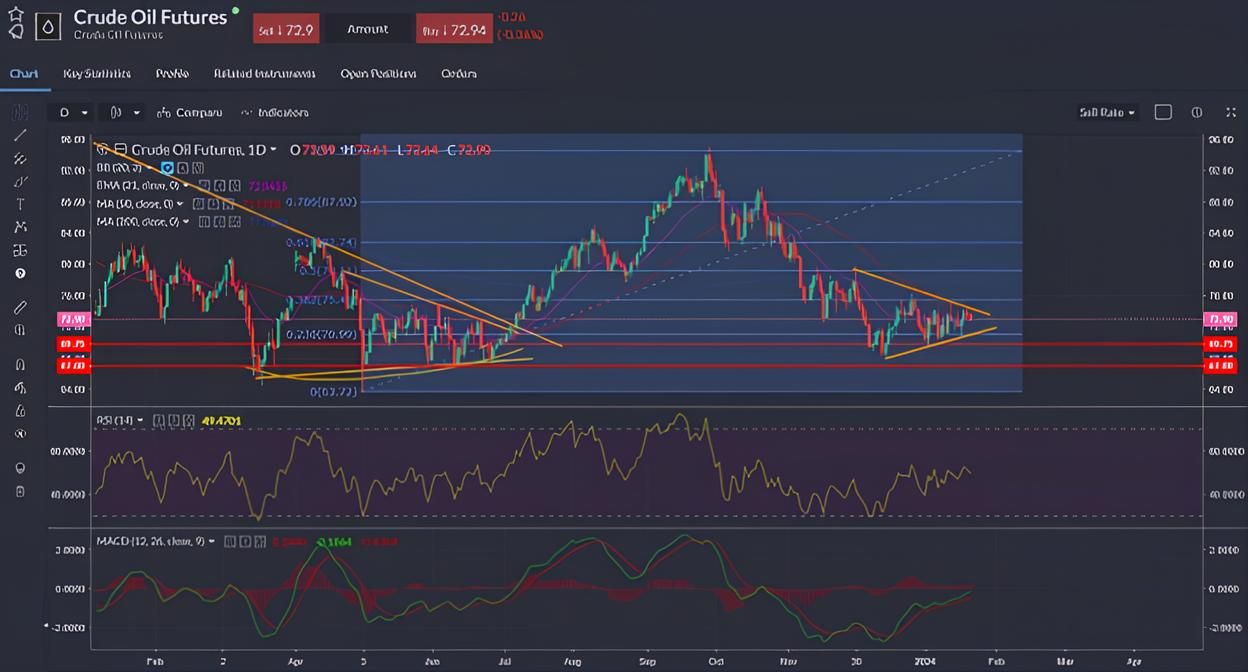
Task: Switch to the Key Statistics tab
Action: 98,73
